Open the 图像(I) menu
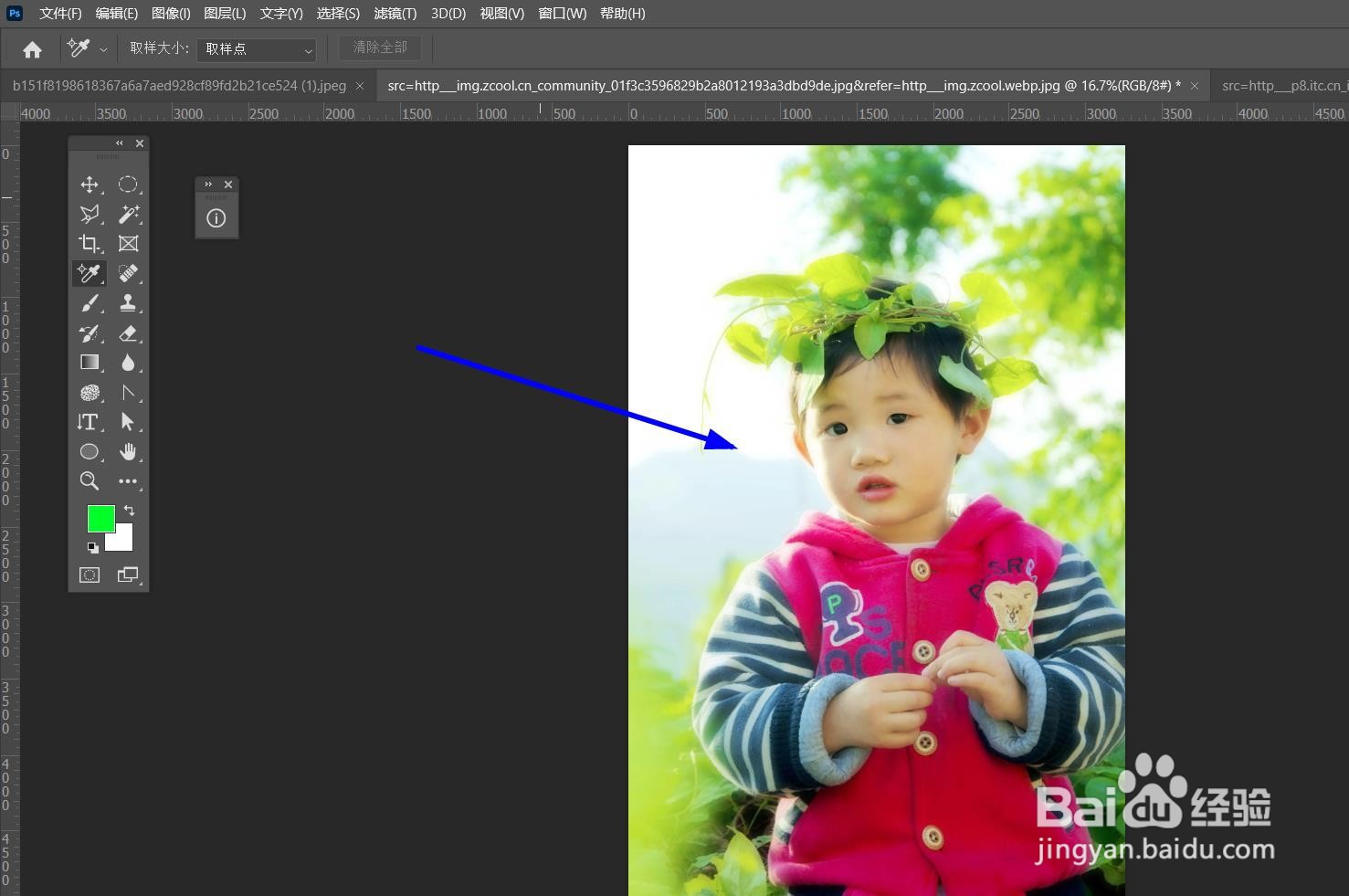The width and height of the screenshot is (1349, 896). point(171,14)
